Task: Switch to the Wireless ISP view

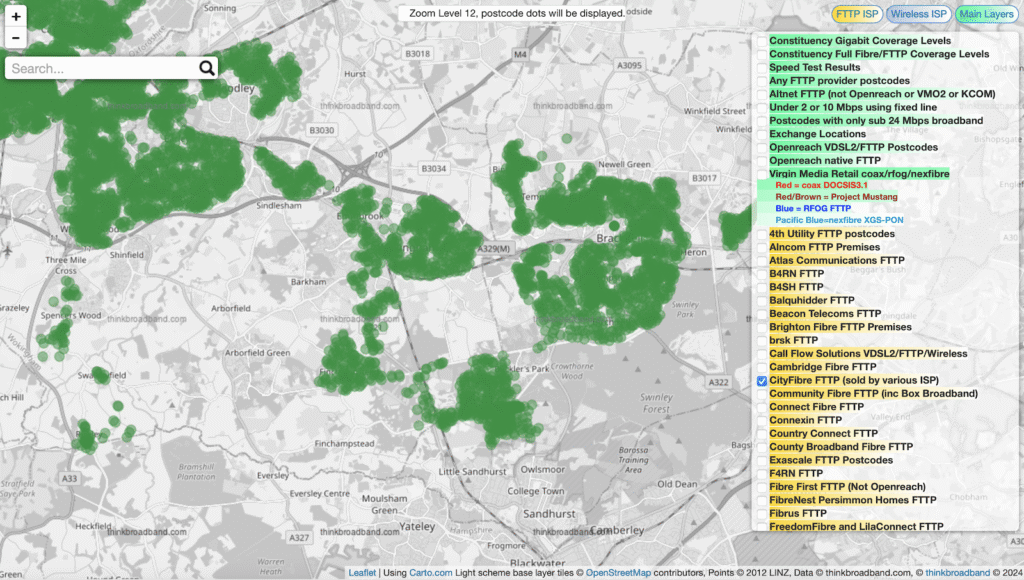Action: pos(918,14)
